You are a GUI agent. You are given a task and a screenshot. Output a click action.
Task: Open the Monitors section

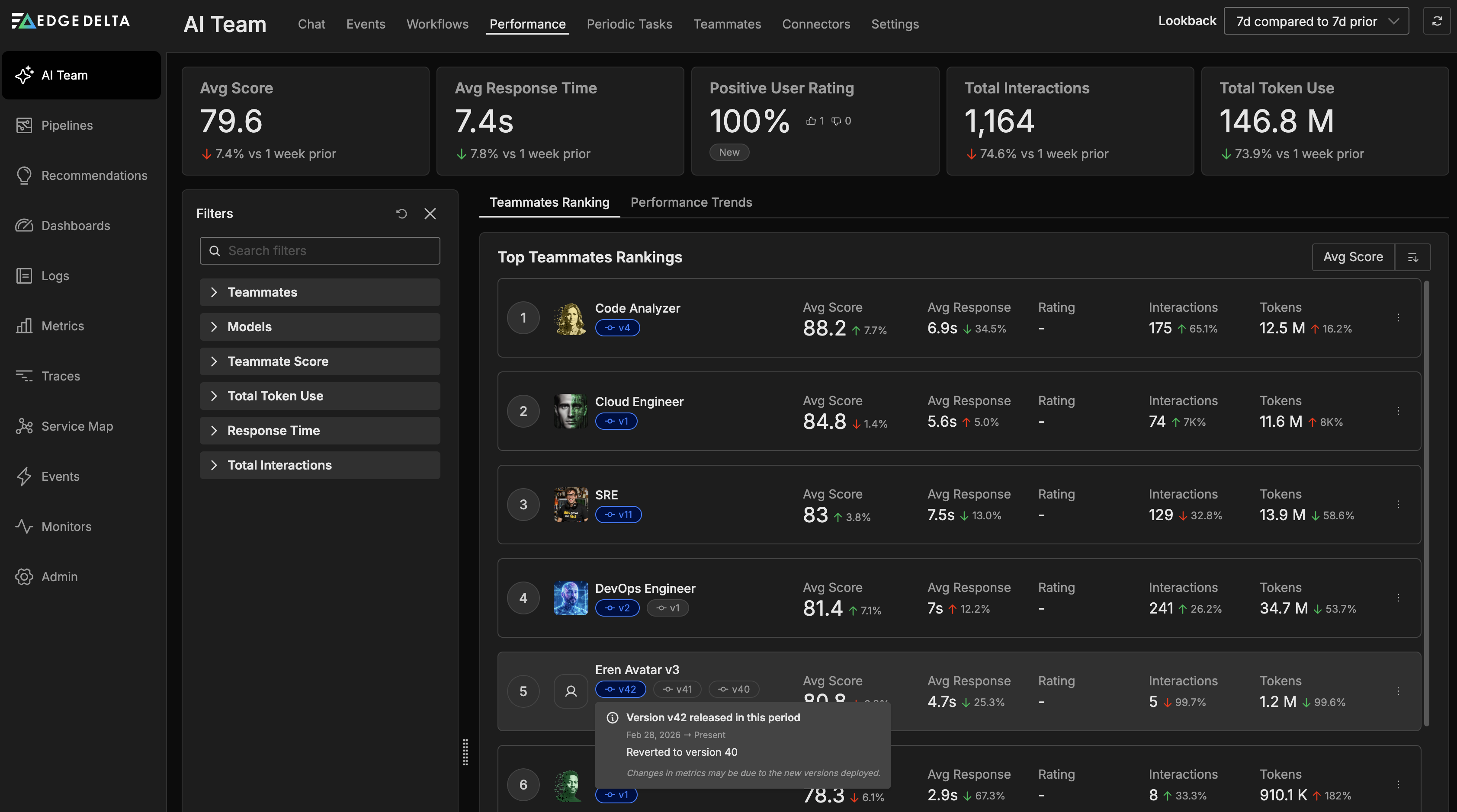click(66, 527)
